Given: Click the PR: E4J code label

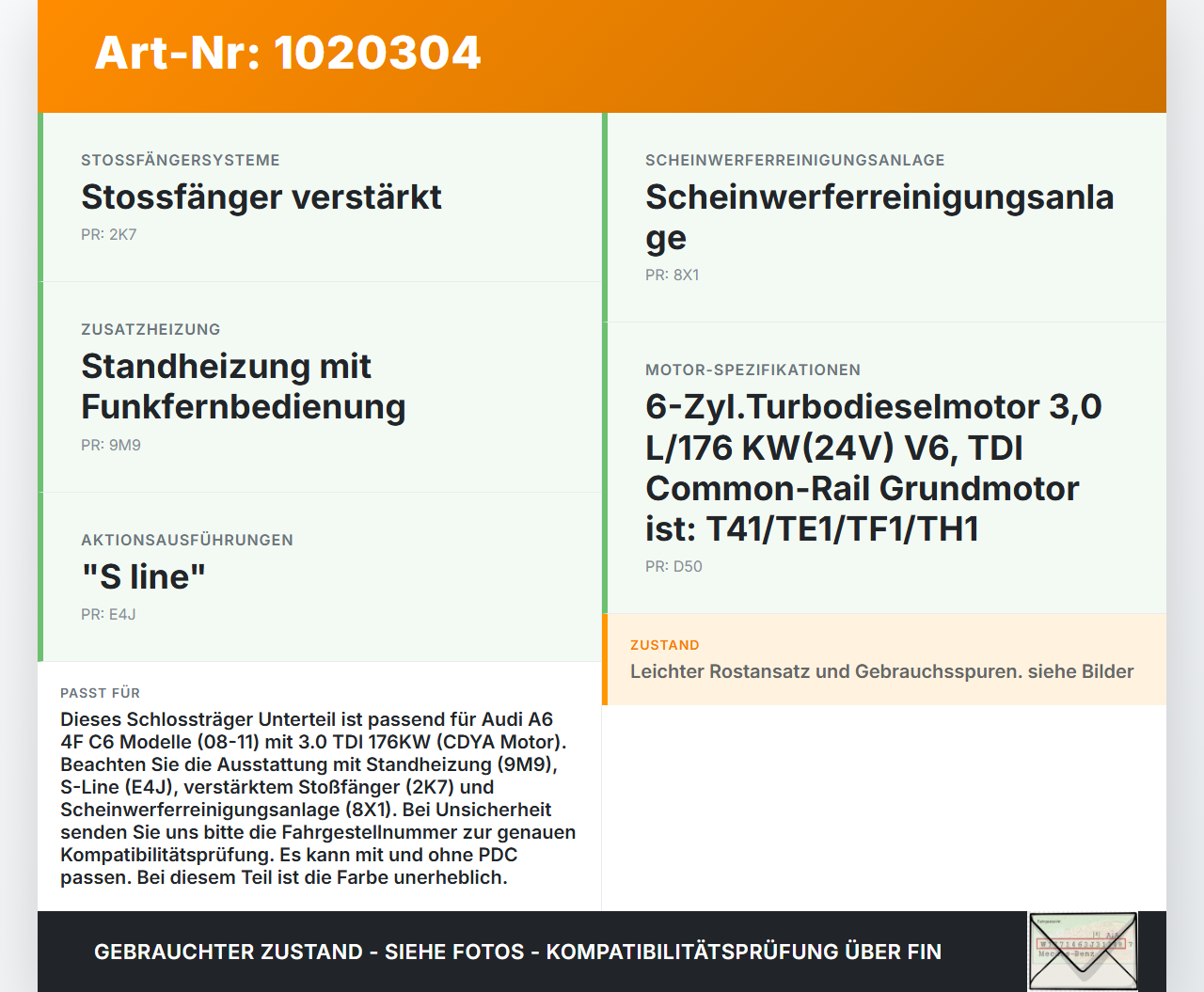Looking at the screenshot, I should [x=108, y=615].
